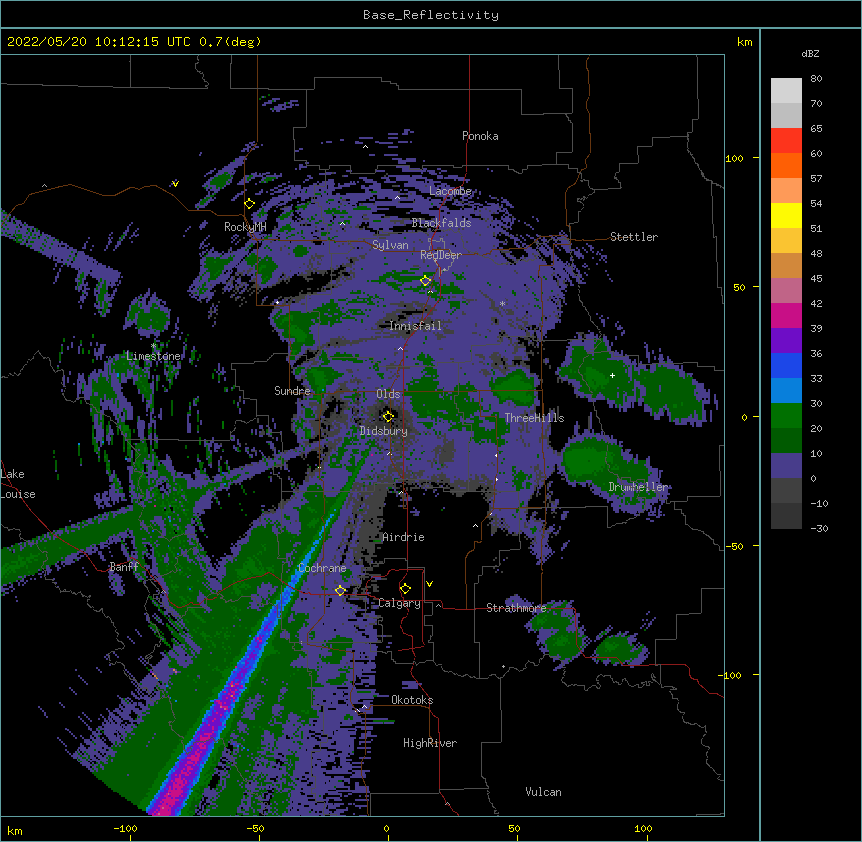Viewport: 862px width, 842px height.
Task: Select the yellow diamond marker above Calgary label
Action: point(405,589)
